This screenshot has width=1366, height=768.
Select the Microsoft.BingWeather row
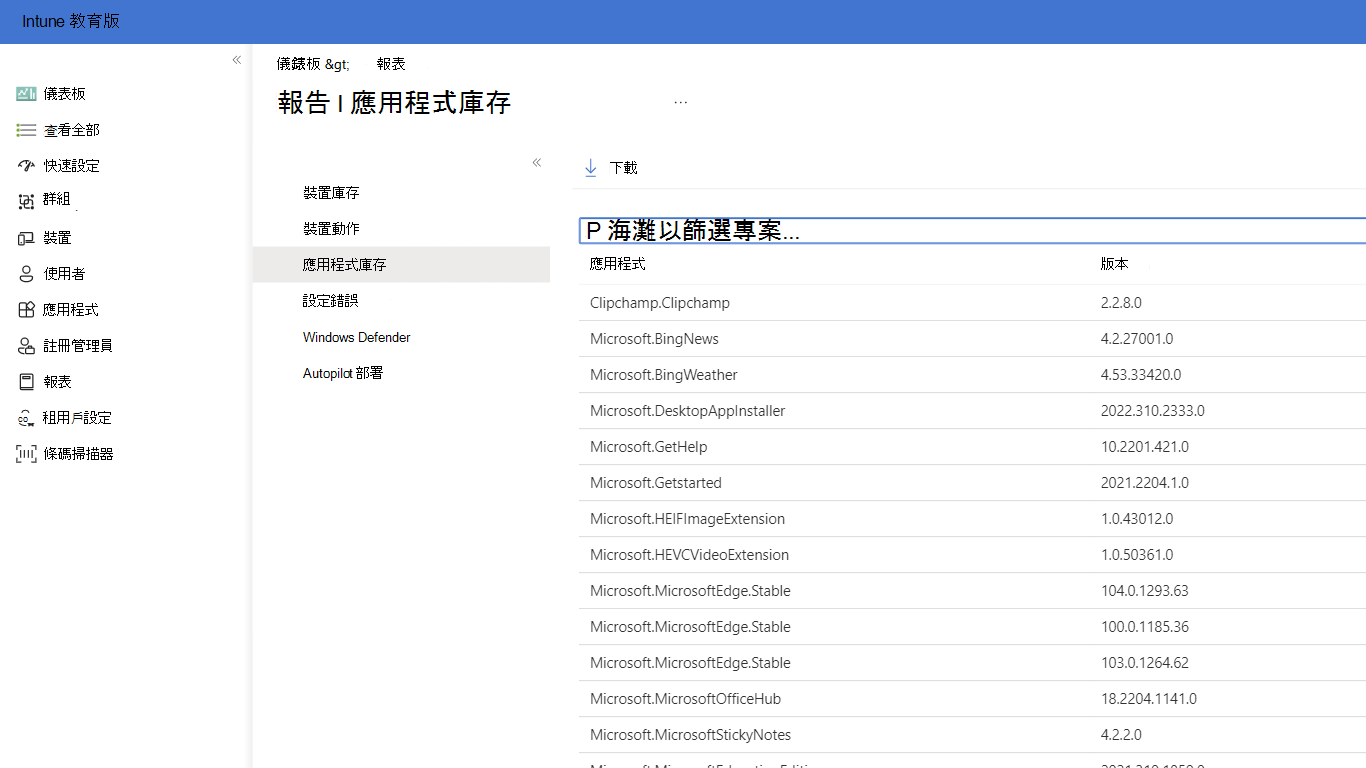(973, 375)
